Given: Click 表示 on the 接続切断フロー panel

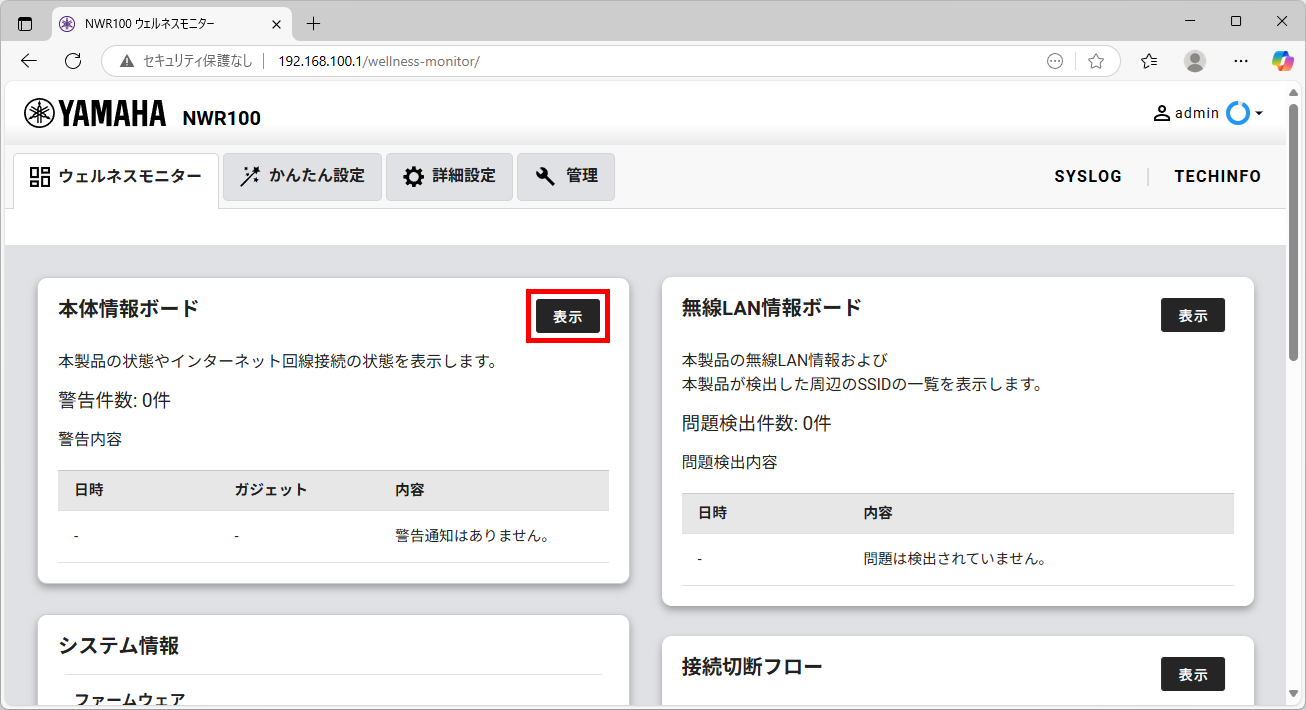Looking at the screenshot, I should (1192, 673).
